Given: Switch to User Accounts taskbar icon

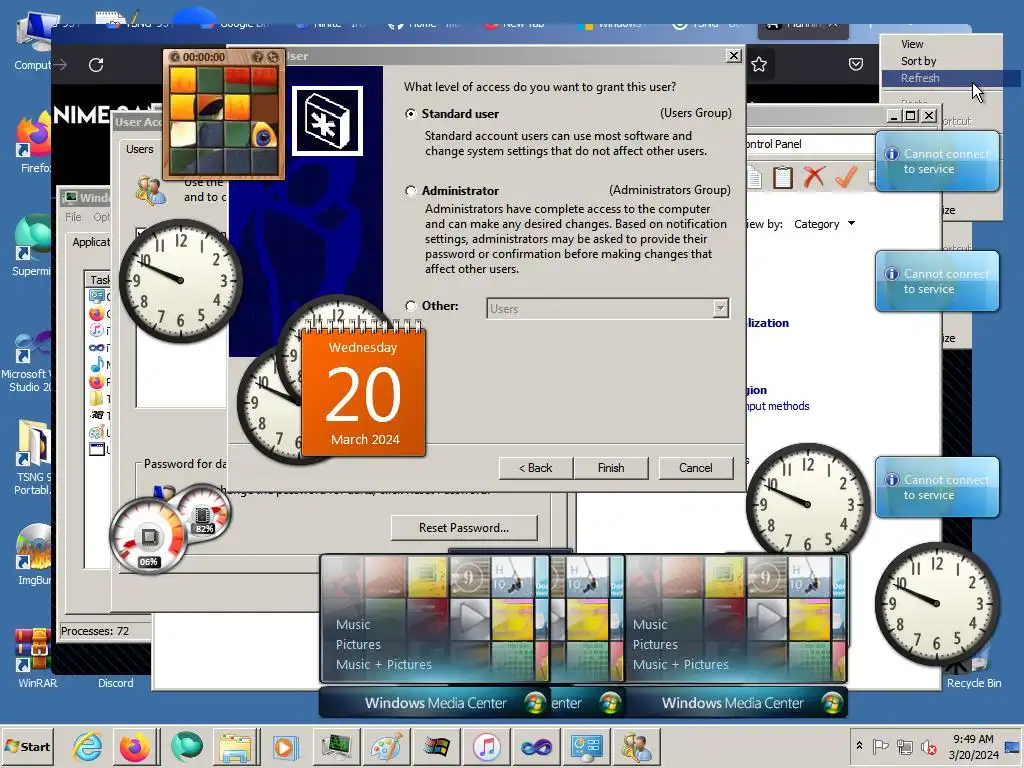Looking at the screenshot, I should [x=637, y=746].
